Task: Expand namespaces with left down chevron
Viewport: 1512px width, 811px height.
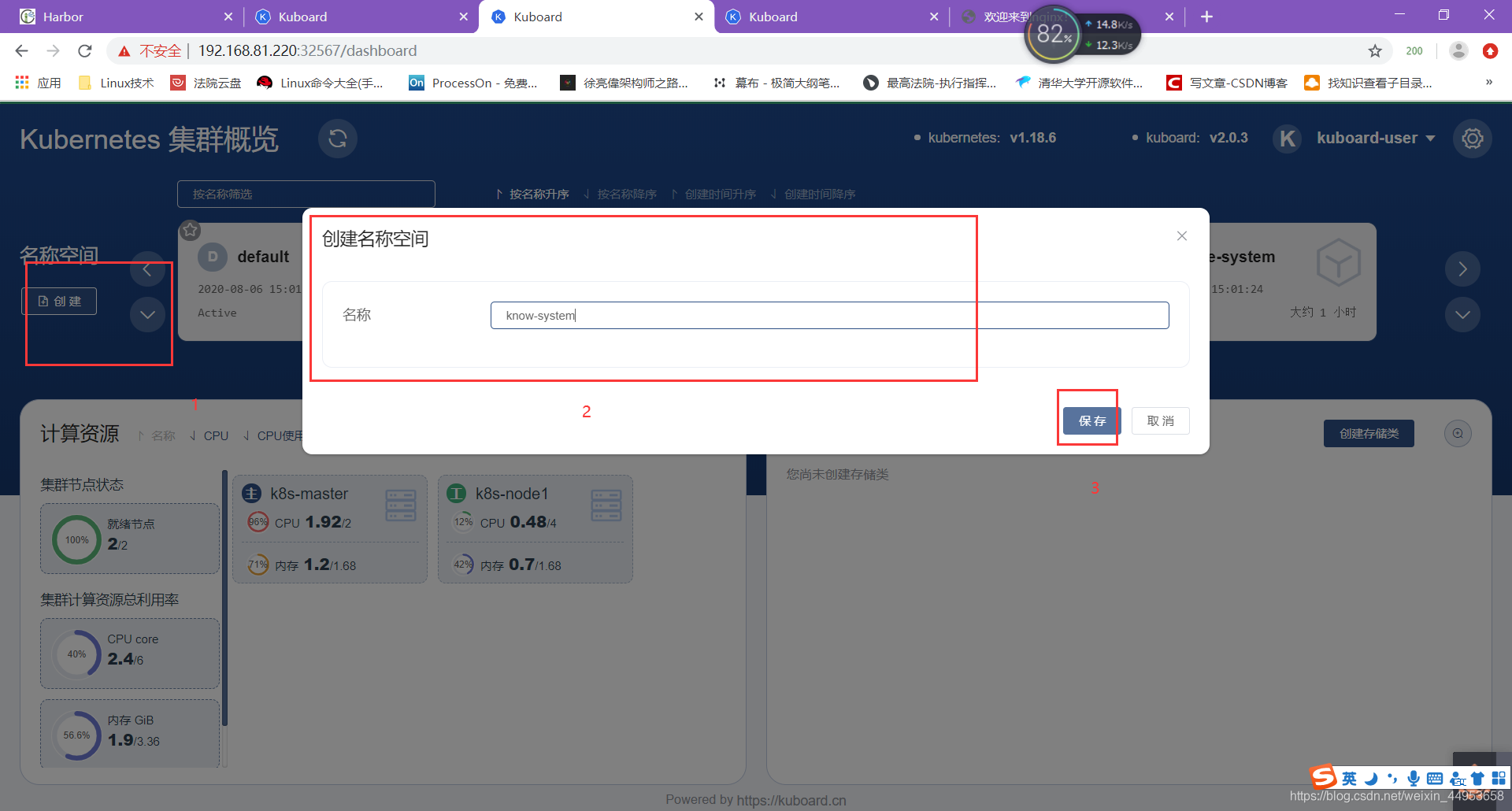Action: (147, 315)
